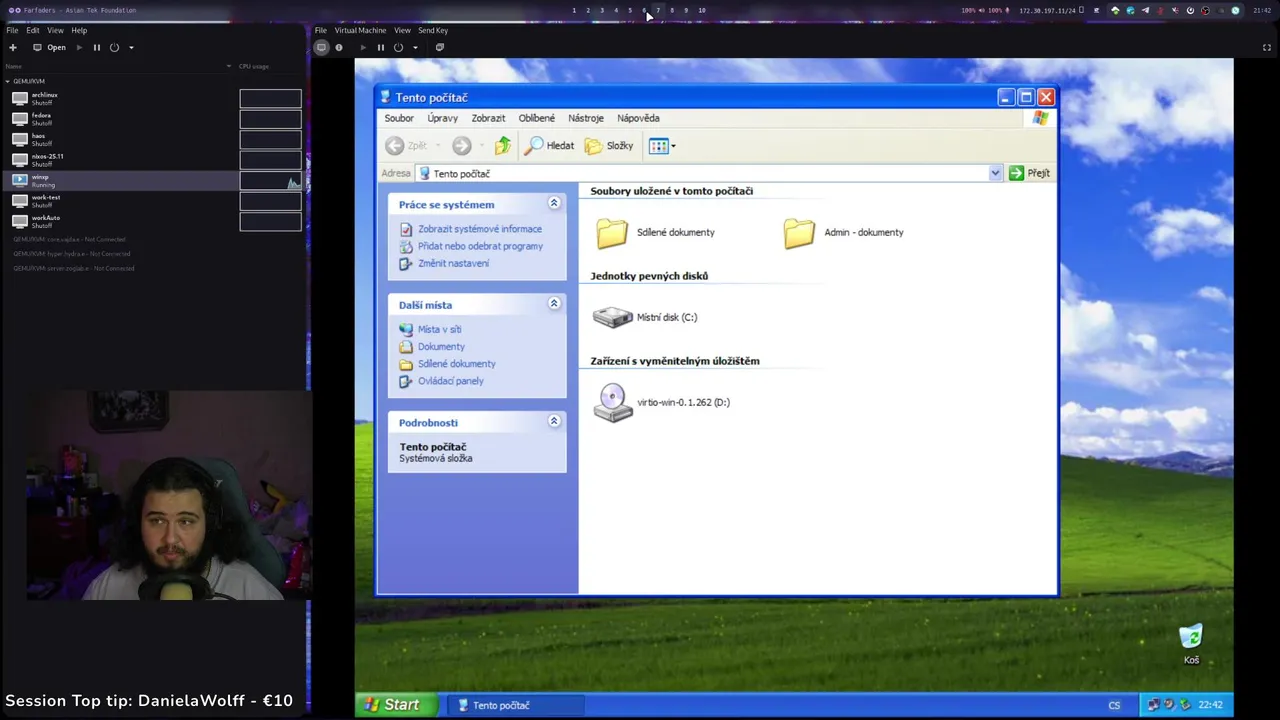Open File menu in virt-manager window
1280x720 pixels.
click(x=12, y=30)
